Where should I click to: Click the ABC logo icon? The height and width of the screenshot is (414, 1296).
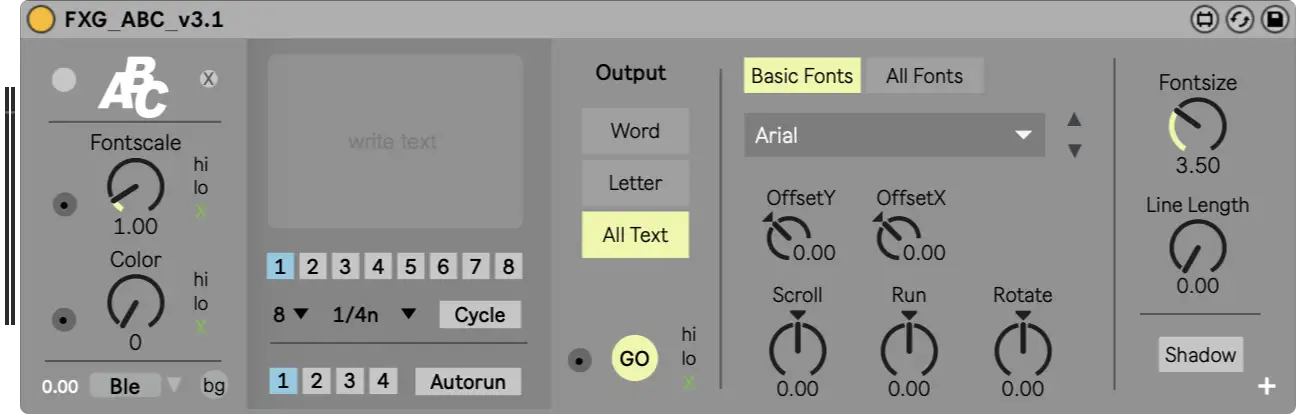click(x=132, y=88)
